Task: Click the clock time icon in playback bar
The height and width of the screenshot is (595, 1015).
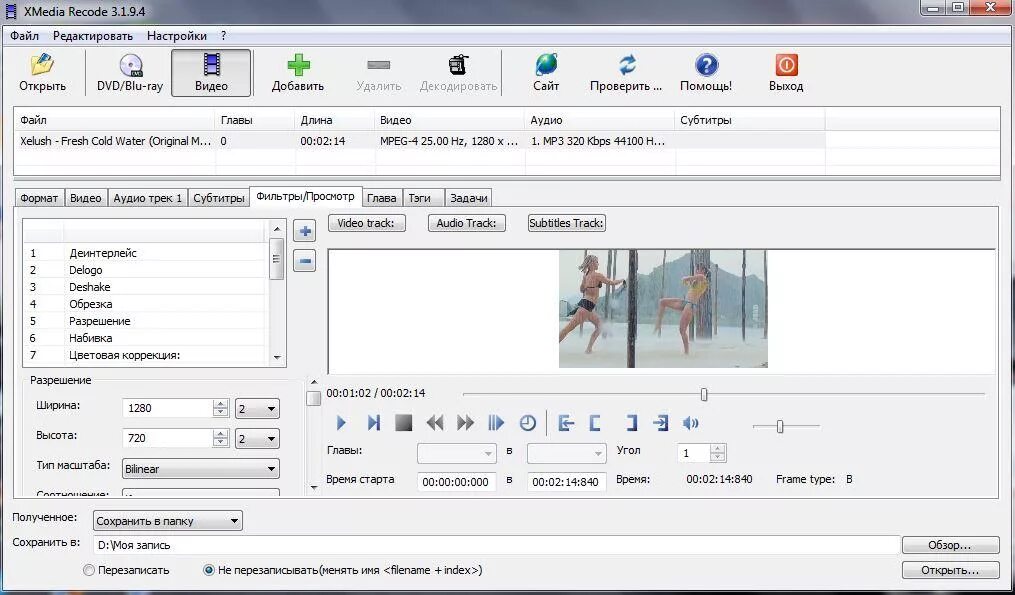Action: (528, 423)
